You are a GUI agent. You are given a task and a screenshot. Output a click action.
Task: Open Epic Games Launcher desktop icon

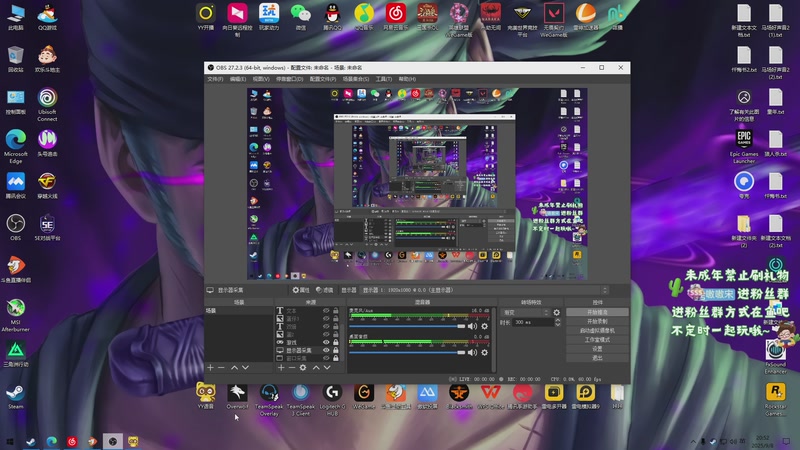pos(744,146)
